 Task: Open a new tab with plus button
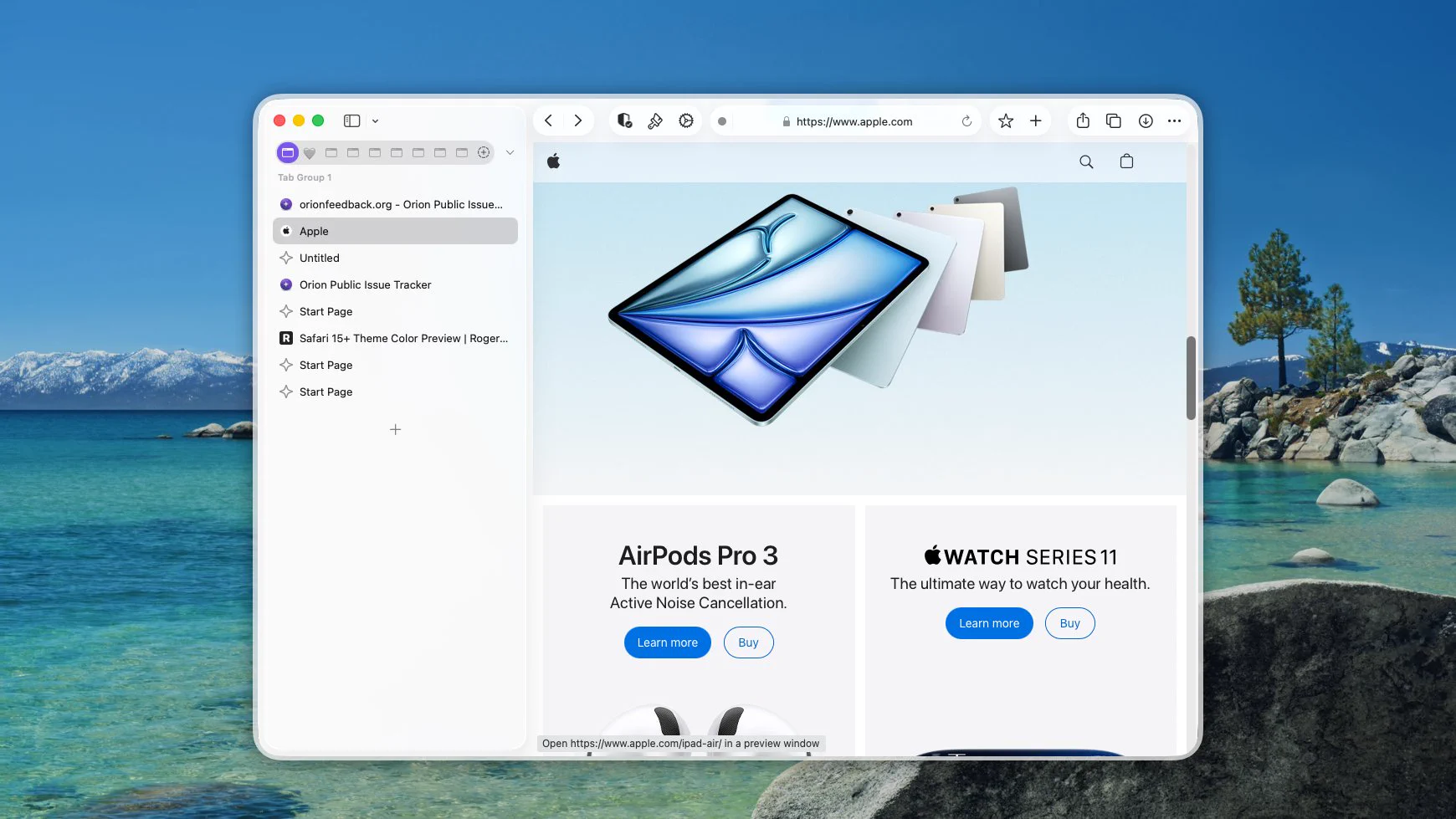click(x=1035, y=120)
